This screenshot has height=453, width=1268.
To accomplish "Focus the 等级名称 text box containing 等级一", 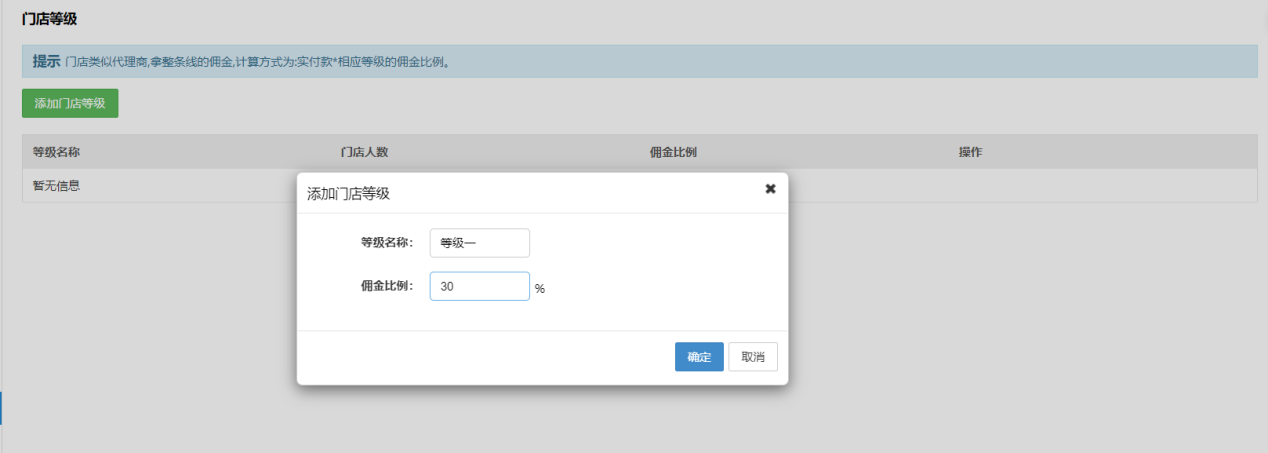I will coord(479,243).
